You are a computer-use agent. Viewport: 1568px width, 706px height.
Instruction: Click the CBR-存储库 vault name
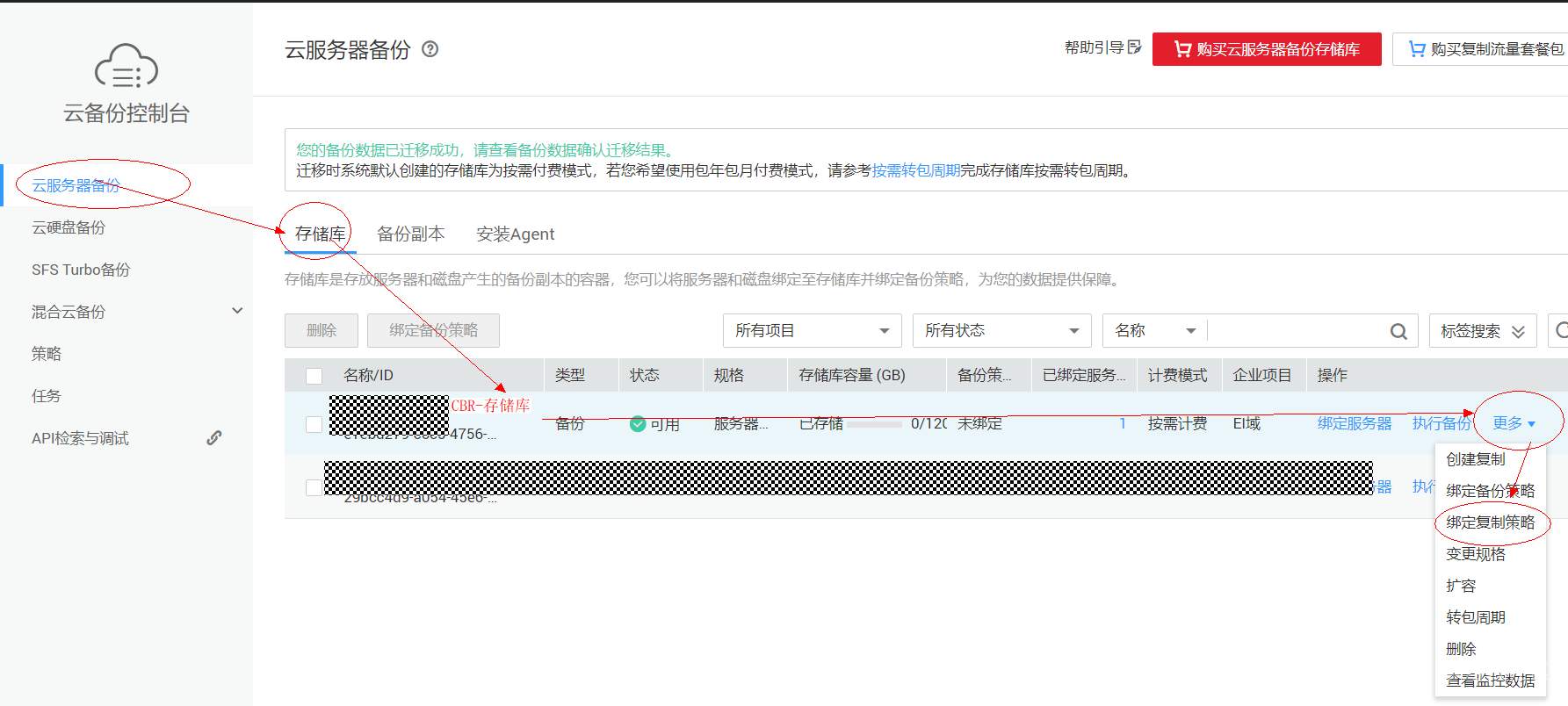(490, 405)
